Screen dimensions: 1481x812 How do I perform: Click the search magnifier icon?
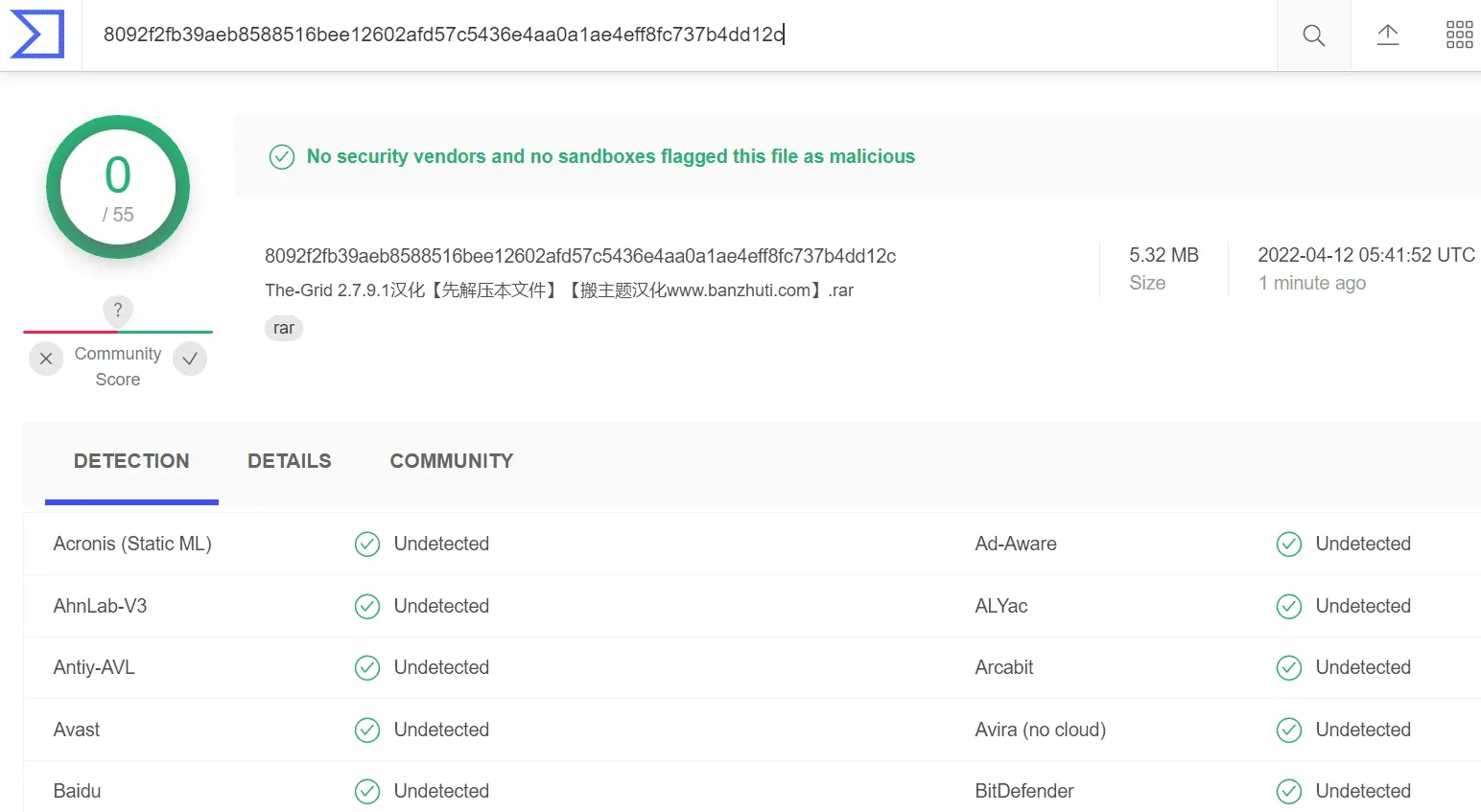pos(1313,36)
